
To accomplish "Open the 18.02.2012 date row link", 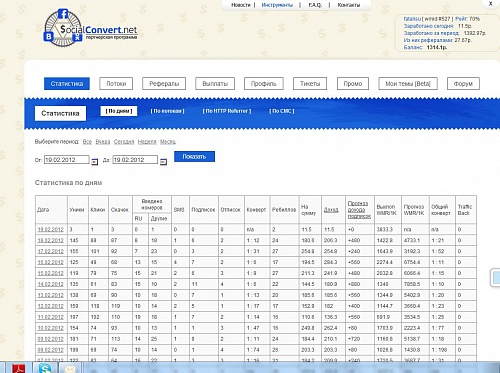I will click(x=50, y=240).
